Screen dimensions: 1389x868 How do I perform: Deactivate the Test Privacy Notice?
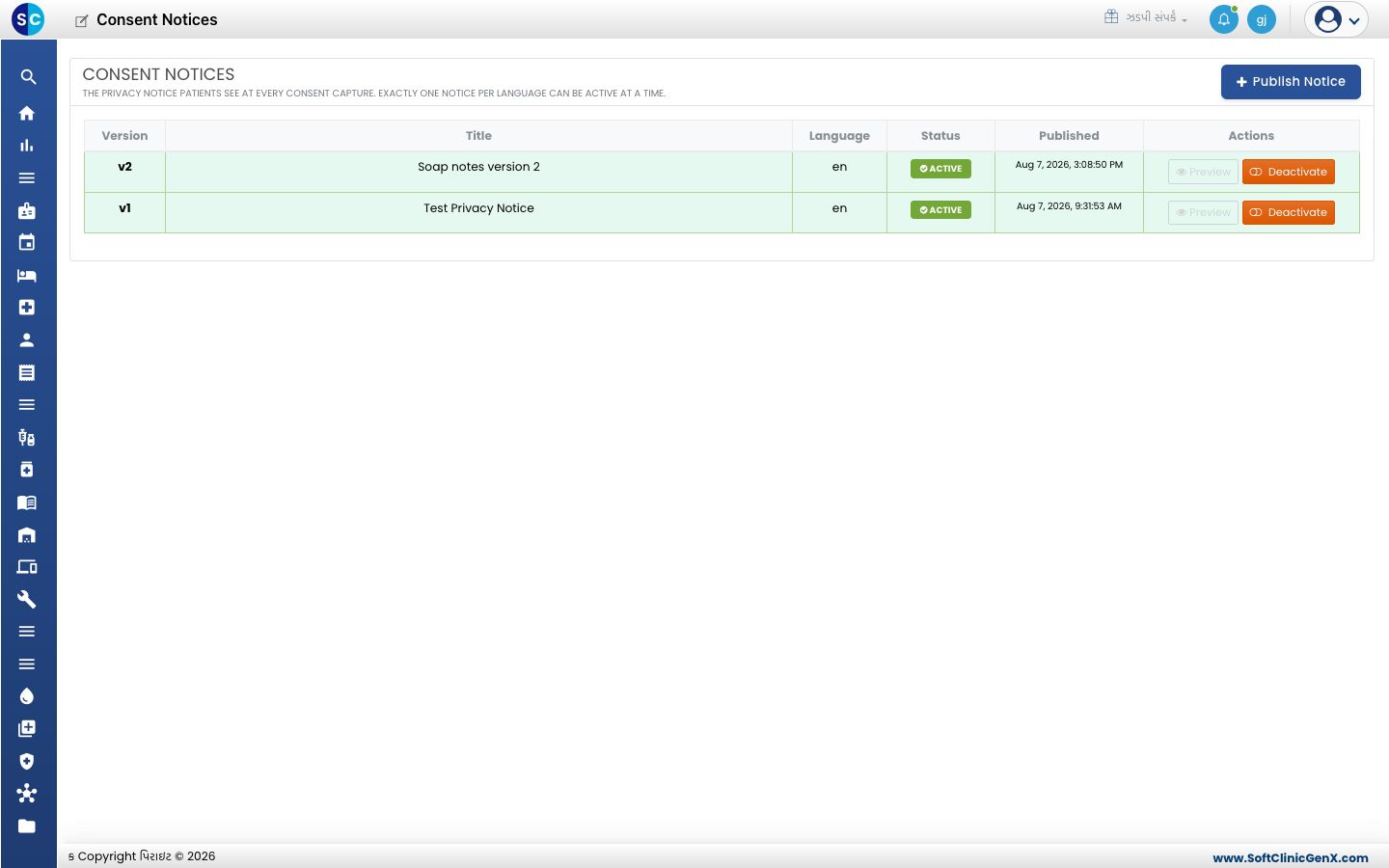pyautogui.click(x=1289, y=212)
